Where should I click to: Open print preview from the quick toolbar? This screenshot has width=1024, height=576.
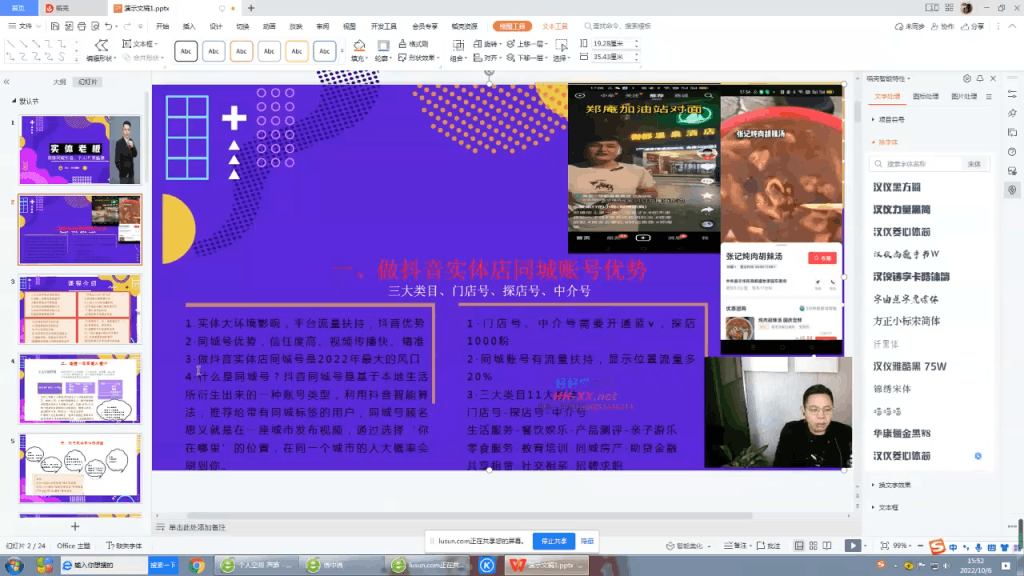95,26
